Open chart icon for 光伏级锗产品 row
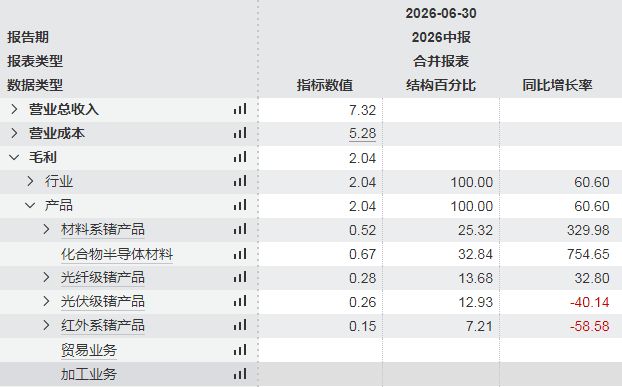Image resolution: width=622 pixels, height=387 pixels. [x=240, y=302]
